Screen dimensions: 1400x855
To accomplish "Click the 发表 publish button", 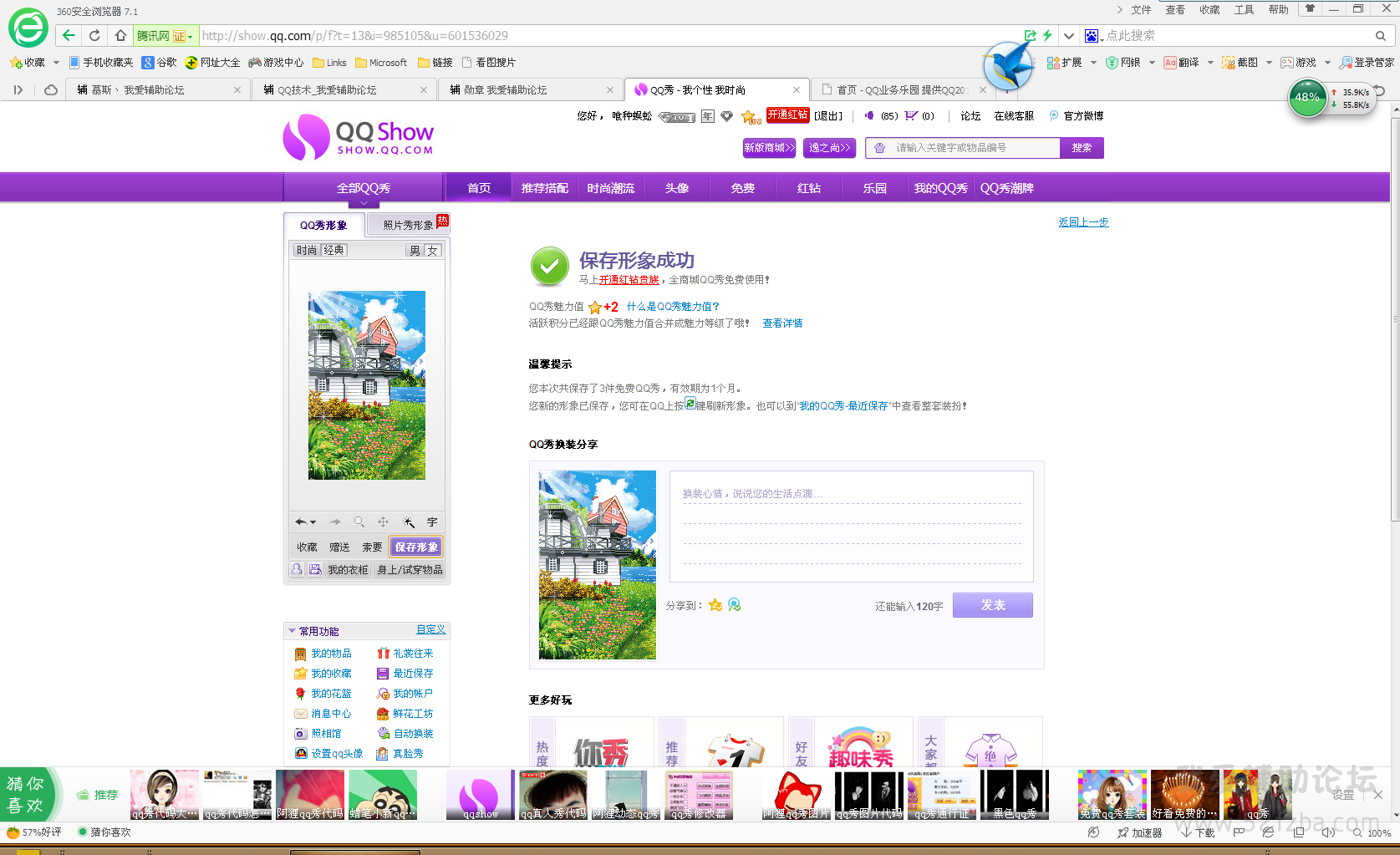I will coord(992,605).
